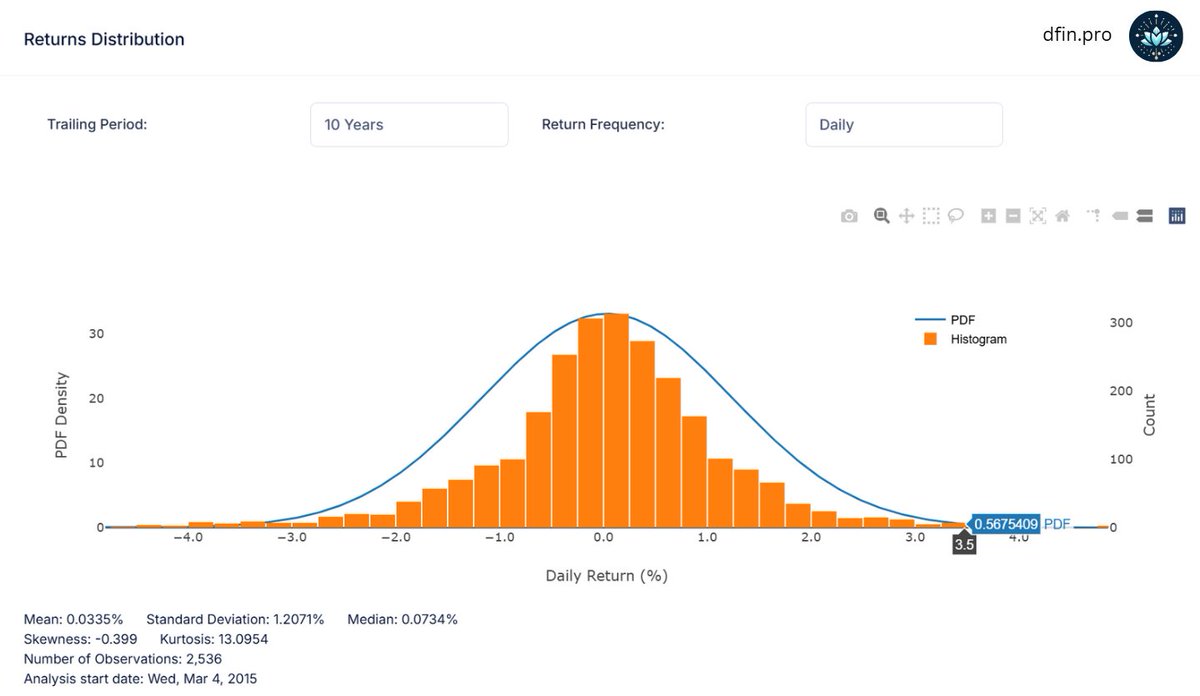Click the Analysis start date text

[140, 679]
